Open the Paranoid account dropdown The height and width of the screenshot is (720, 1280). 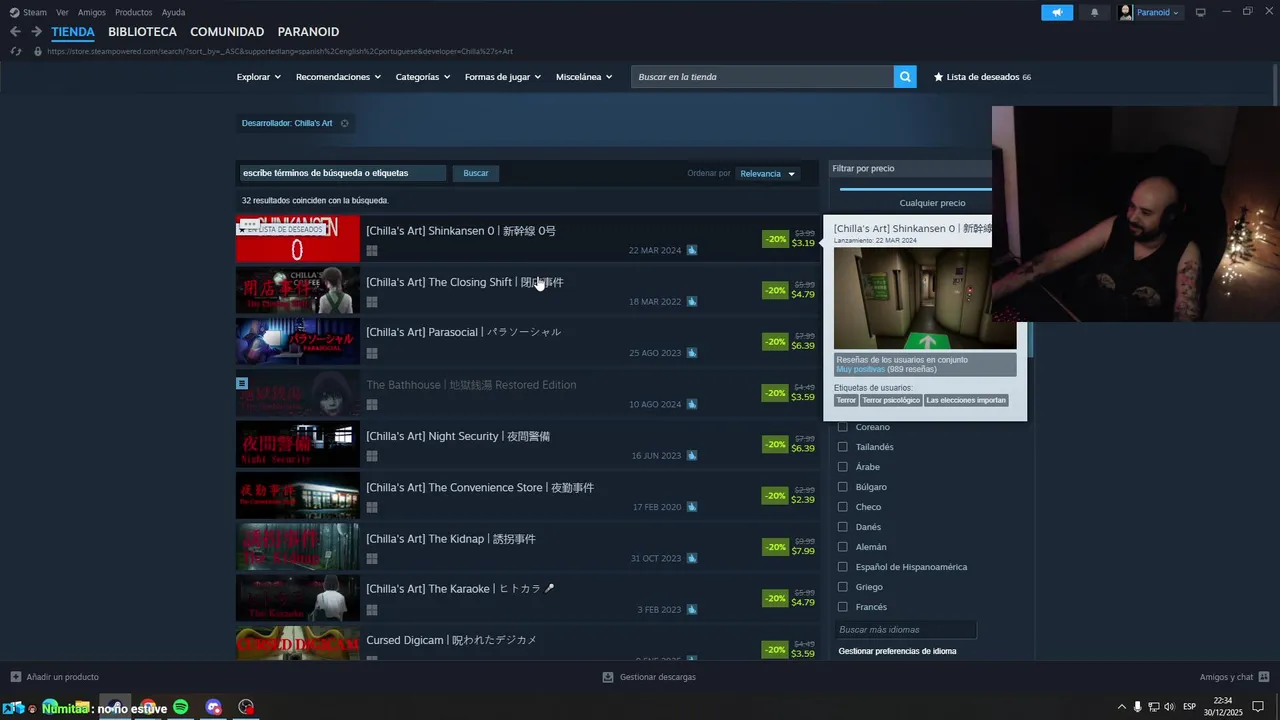pos(1150,12)
